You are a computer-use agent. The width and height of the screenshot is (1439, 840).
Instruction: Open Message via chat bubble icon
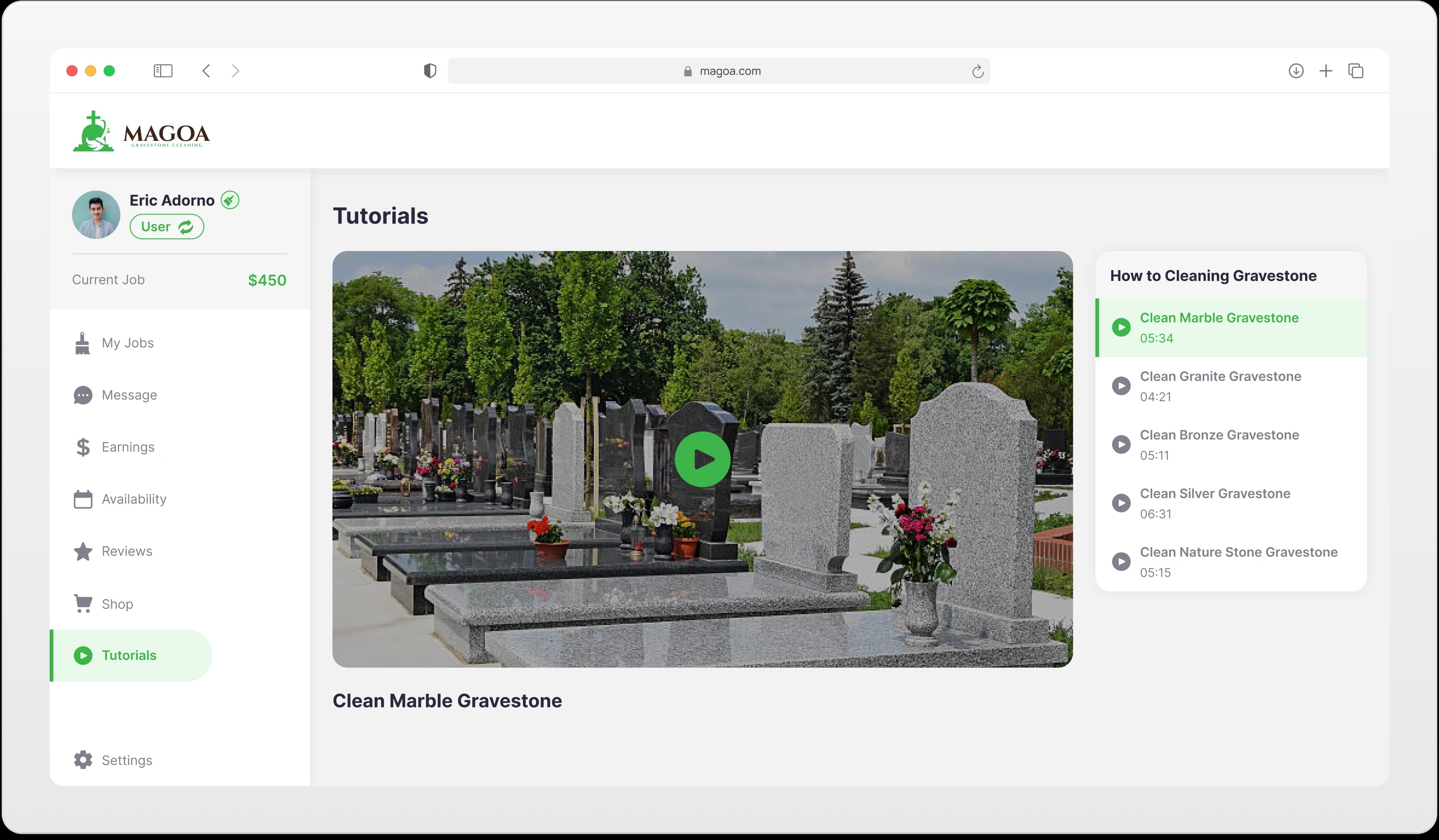click(83, 396)
